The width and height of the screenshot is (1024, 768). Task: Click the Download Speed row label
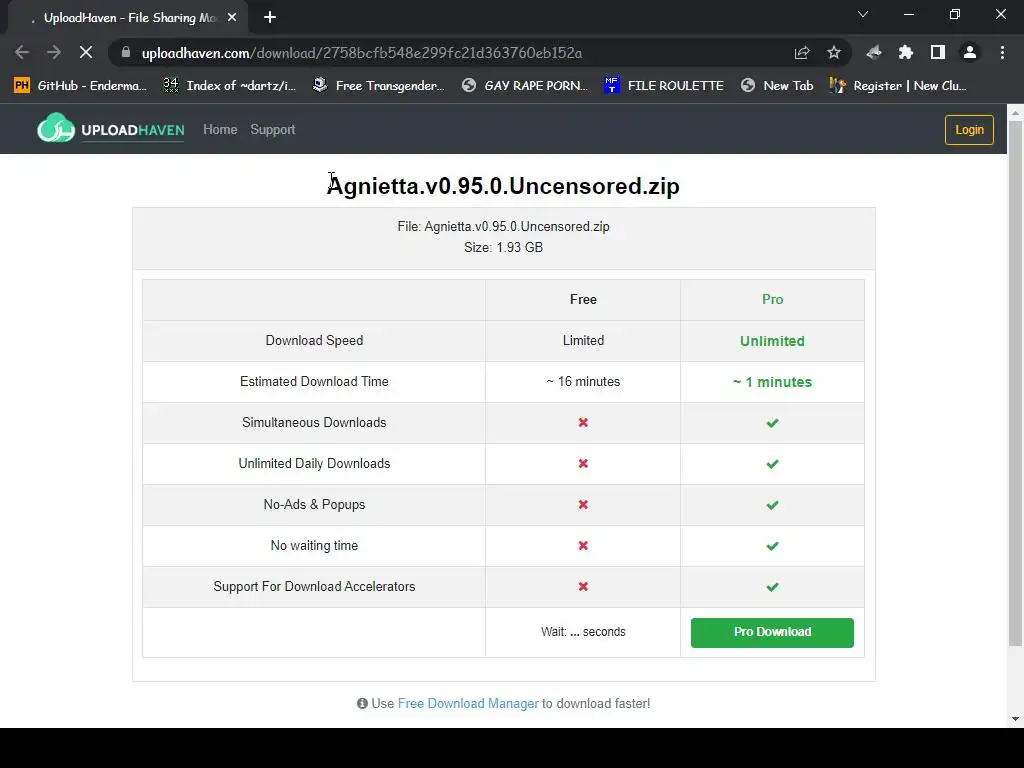pos(314,340)
